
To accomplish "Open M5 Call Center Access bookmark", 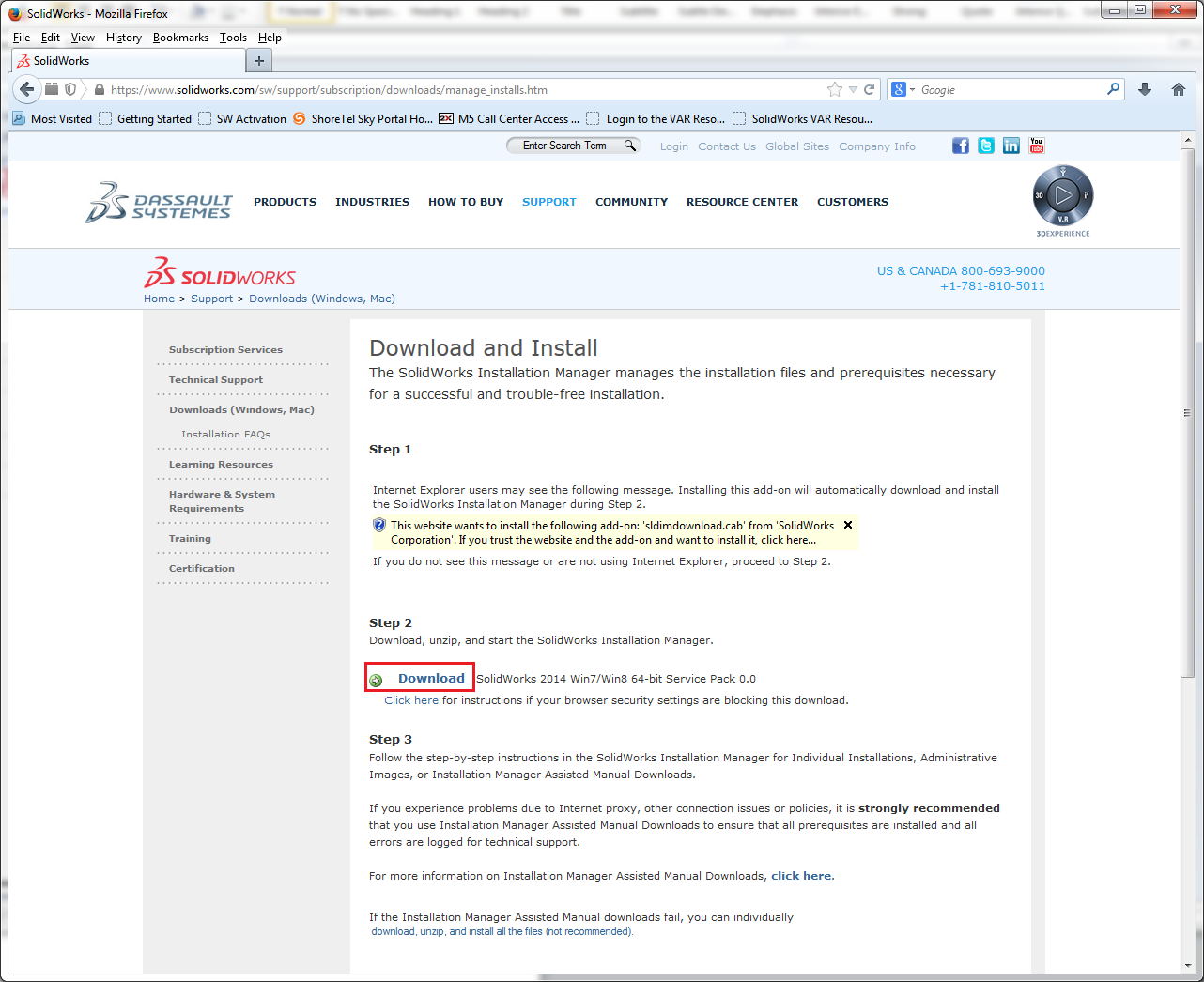I will coord(509,119).
